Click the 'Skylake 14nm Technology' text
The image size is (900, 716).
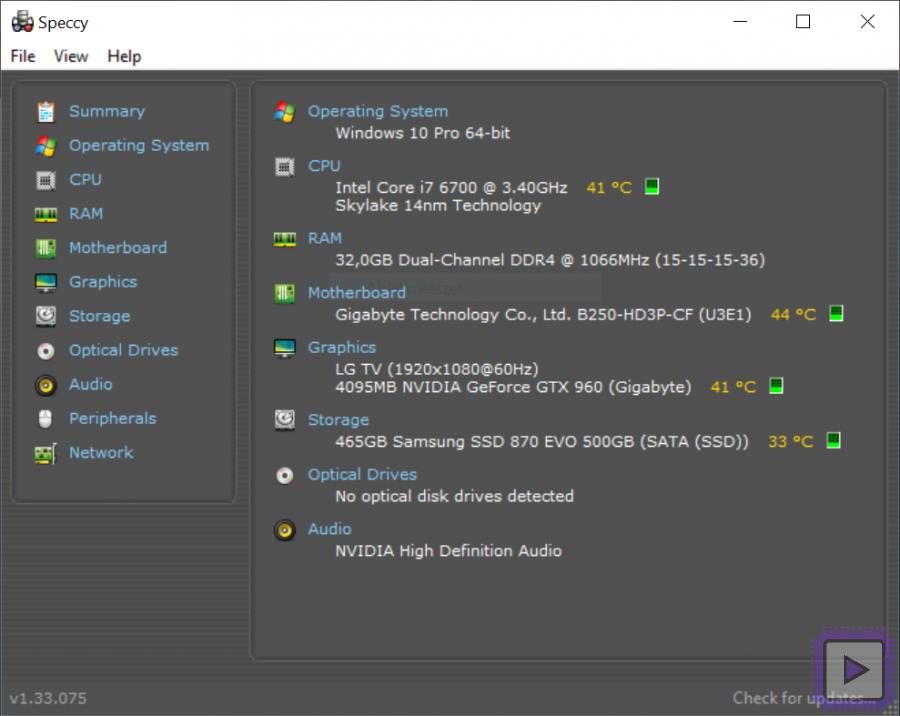coord(438,206)
